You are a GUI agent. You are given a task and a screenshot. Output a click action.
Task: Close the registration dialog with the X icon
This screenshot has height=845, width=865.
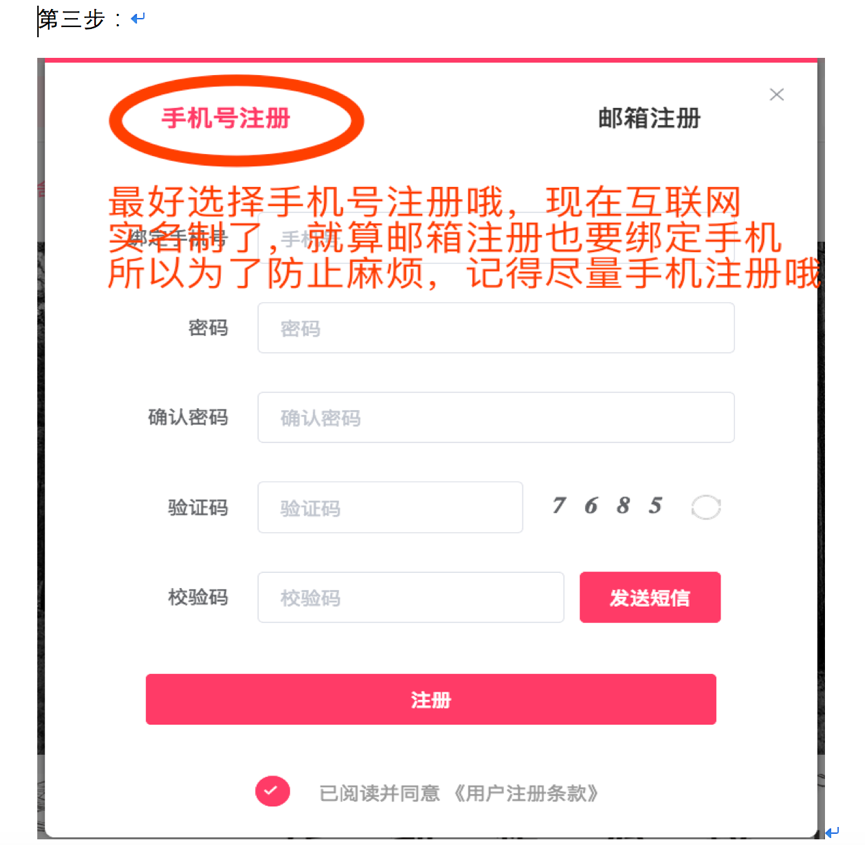coord(777,95)
